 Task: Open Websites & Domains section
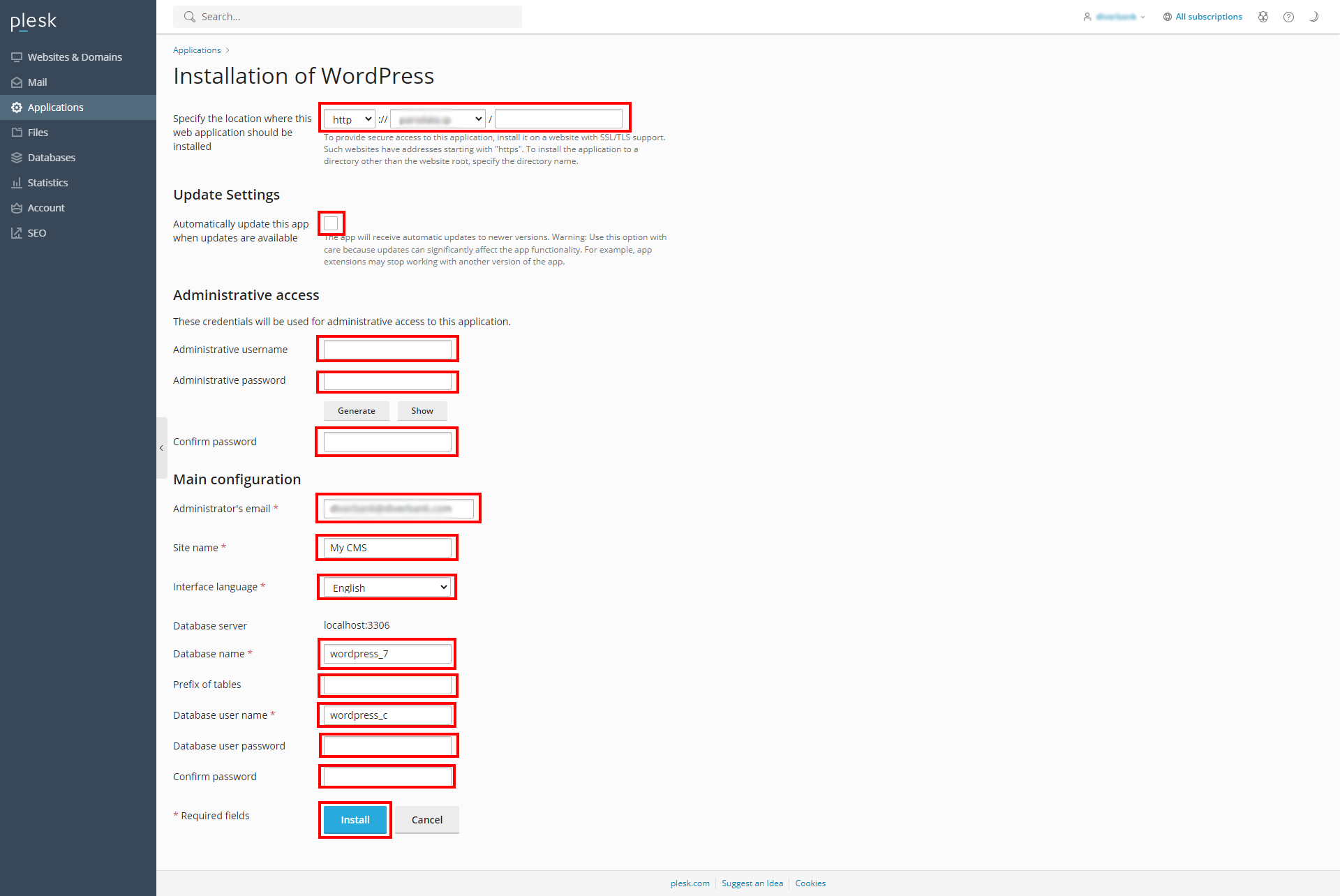pyautogui.click(x=78, y=57)
